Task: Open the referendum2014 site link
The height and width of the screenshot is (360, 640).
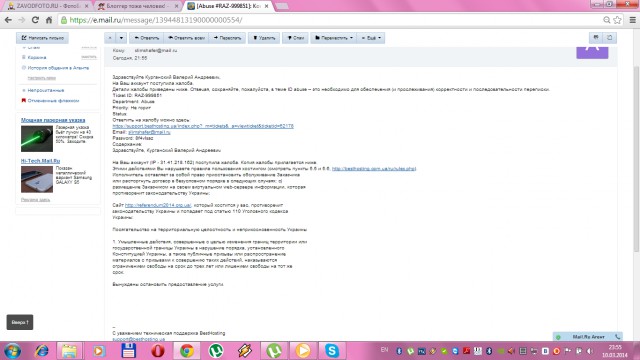Action: pyautogui.click(x=158, y=205)
